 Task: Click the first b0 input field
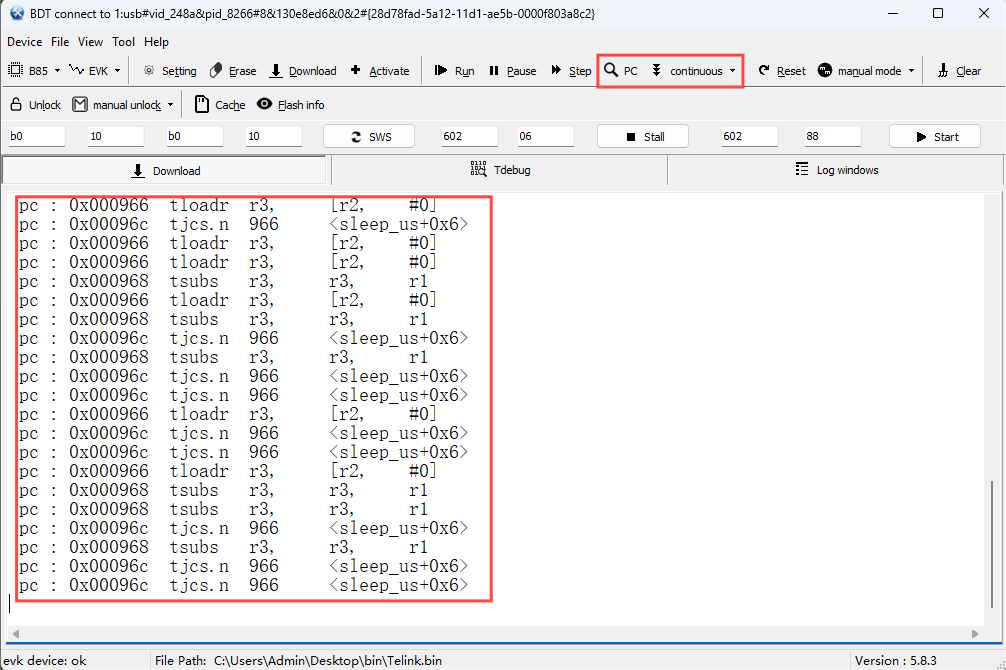pyautogui.click(x=37, y=136)
